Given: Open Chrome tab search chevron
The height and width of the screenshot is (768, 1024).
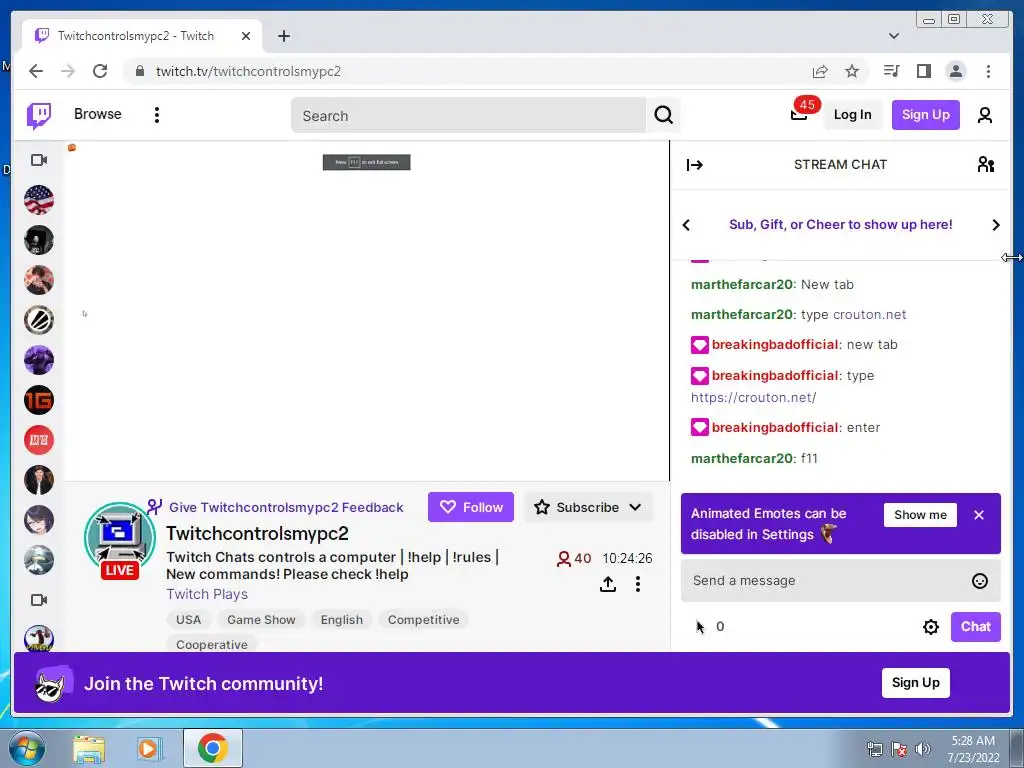Looking at the screenshot, I should pos(894,36).
